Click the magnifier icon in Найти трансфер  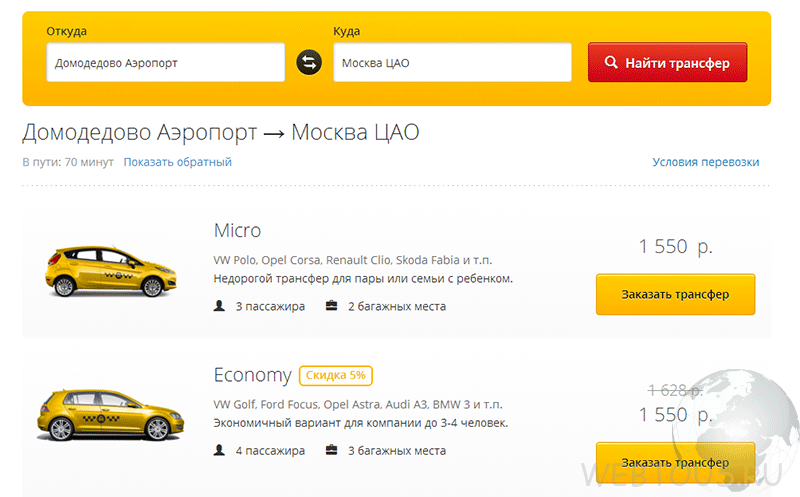[x=611, y=62]
